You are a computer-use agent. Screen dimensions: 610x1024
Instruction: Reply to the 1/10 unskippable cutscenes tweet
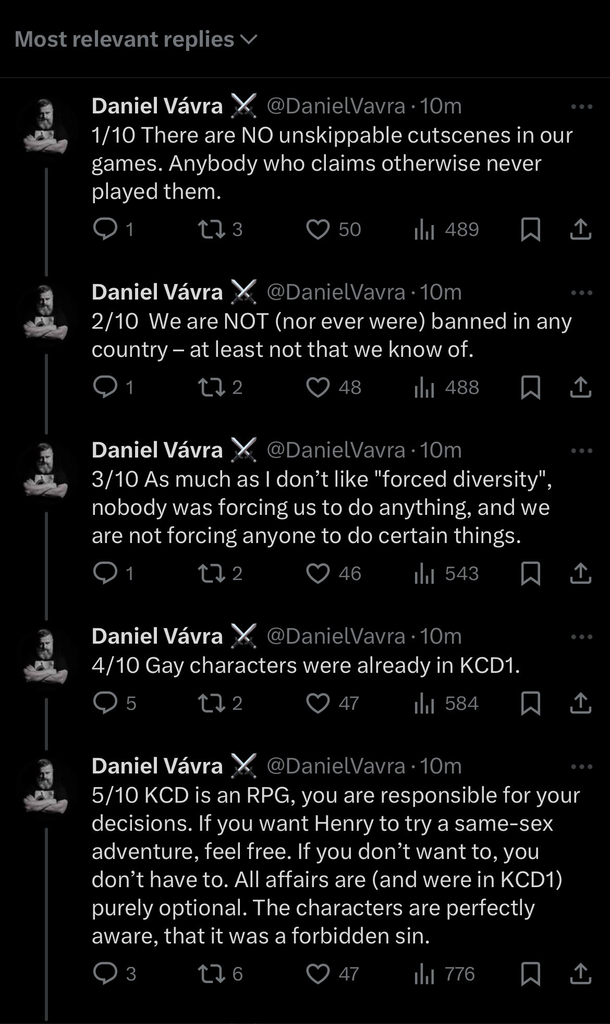point(106,230)
